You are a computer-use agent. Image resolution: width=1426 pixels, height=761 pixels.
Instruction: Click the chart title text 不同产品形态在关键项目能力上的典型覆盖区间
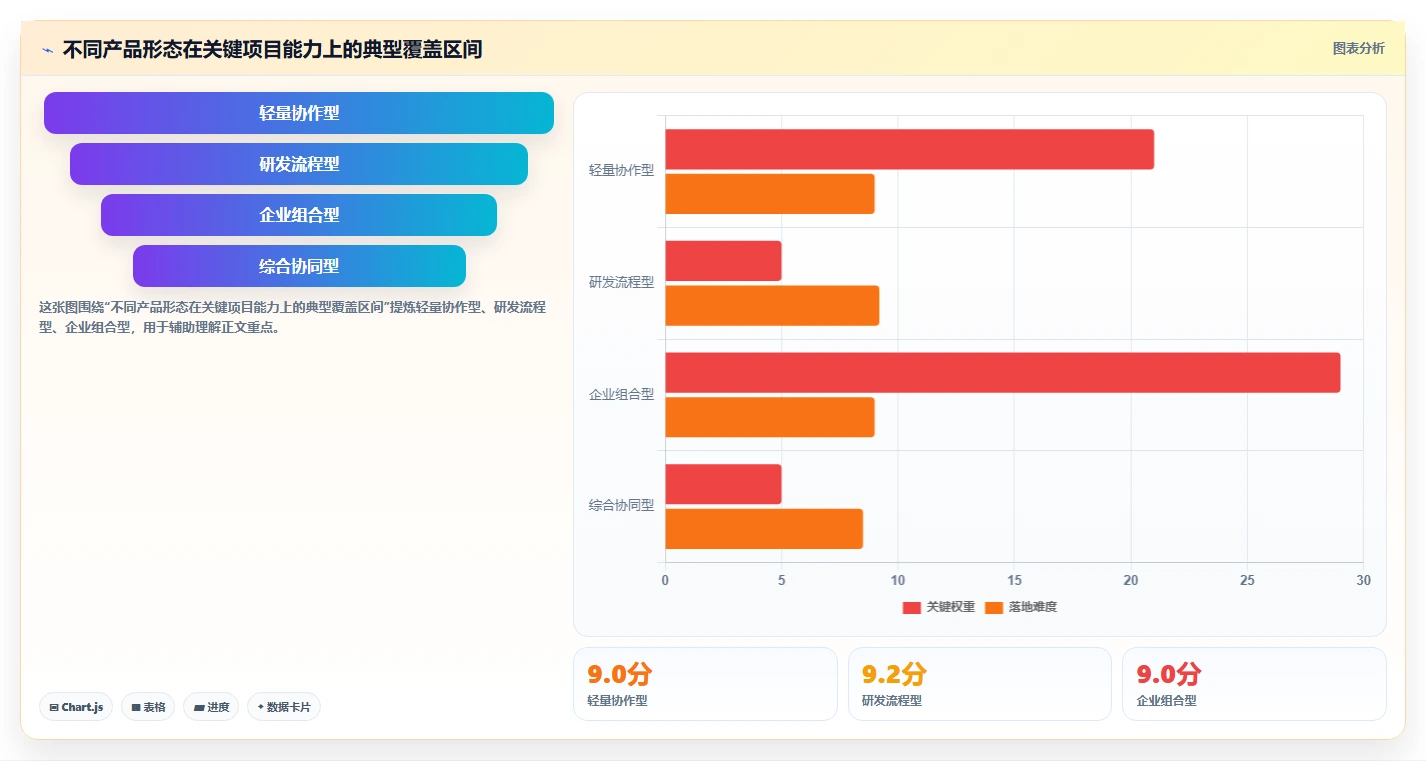tap(272, 50)
